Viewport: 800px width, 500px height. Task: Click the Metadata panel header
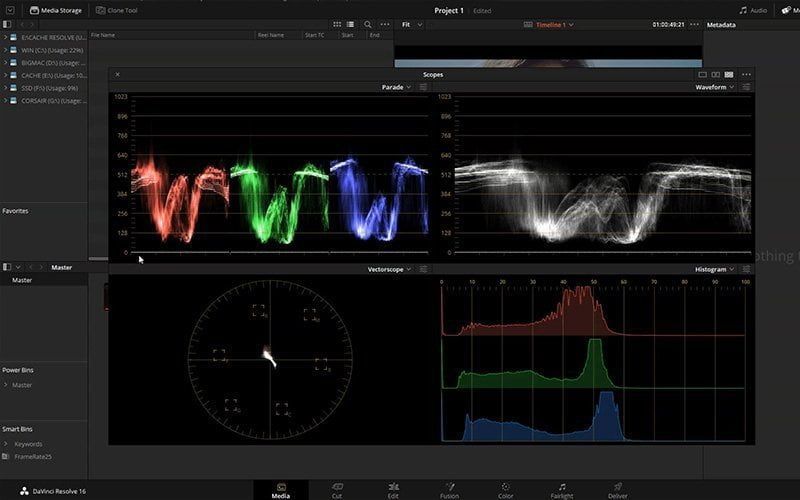tap(721, 24)
